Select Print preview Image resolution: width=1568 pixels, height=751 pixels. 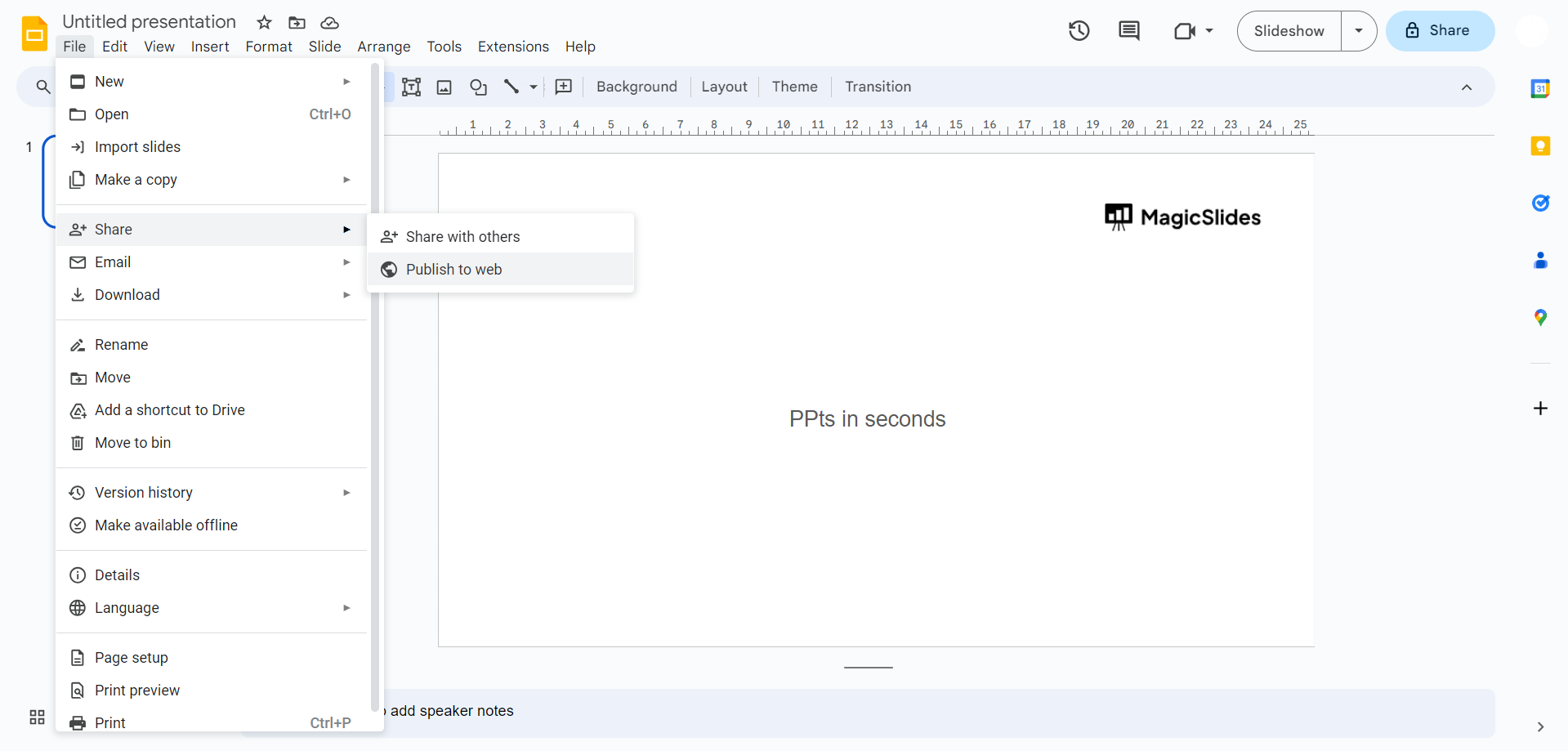(212, 691)
